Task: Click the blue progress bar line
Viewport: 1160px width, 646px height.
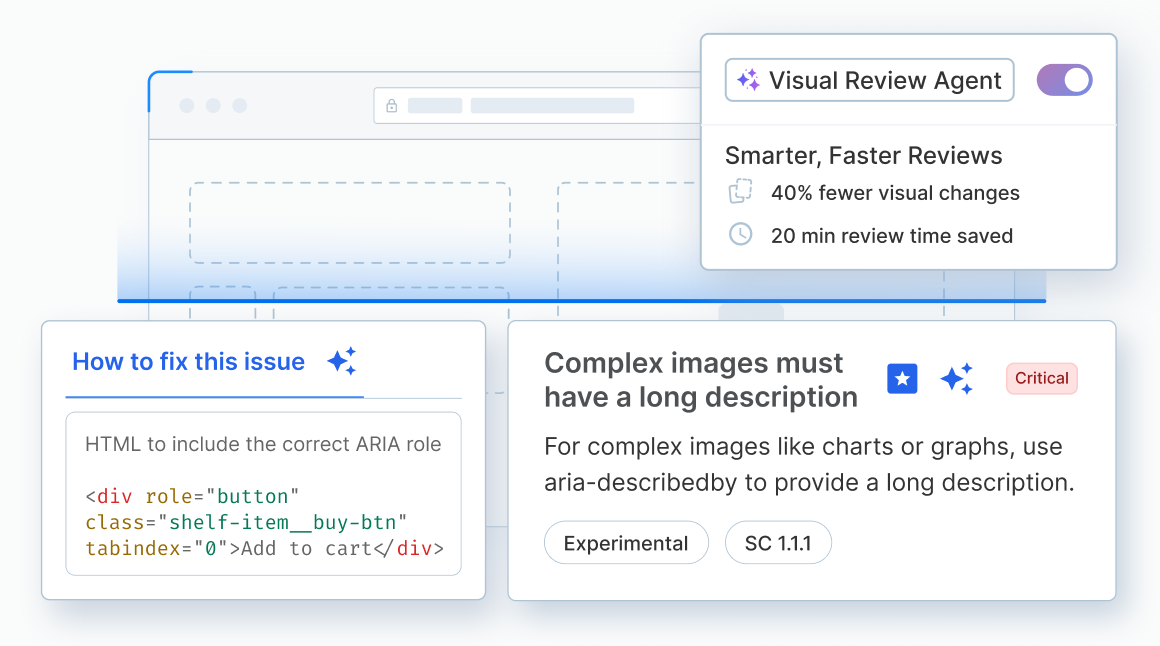Action: (580, 300)
